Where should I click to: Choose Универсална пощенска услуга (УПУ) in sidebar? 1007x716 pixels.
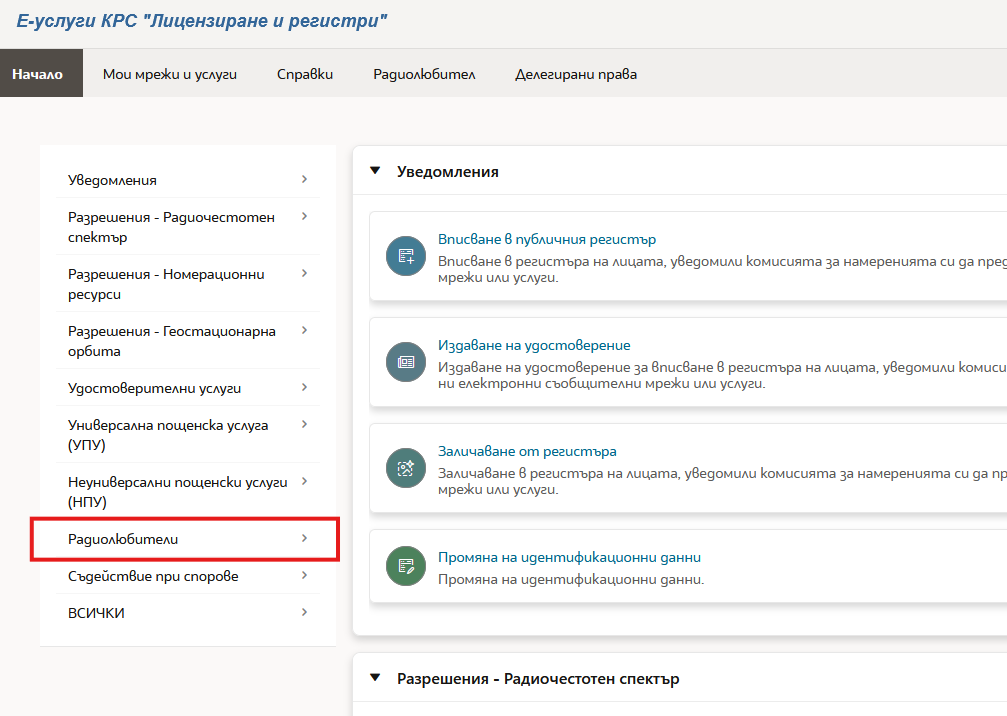[168, 435]
